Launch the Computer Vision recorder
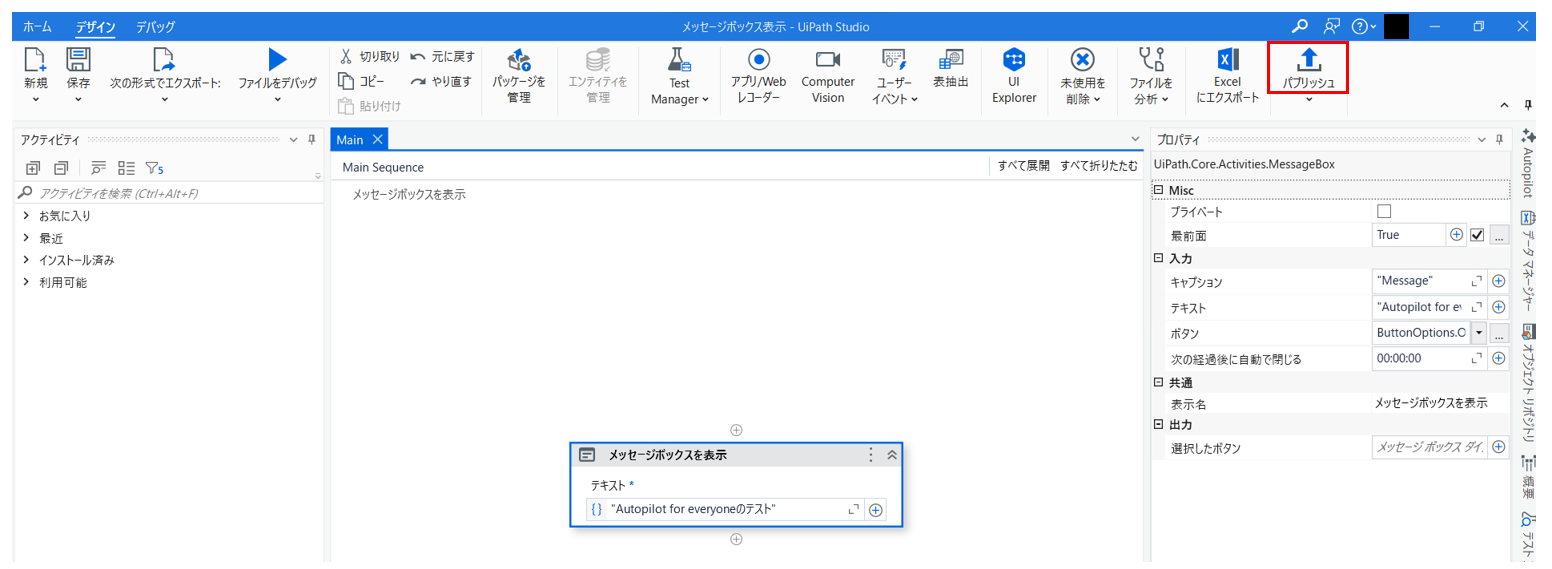The height and width of the screenshot is (569, 1552). 827,60
